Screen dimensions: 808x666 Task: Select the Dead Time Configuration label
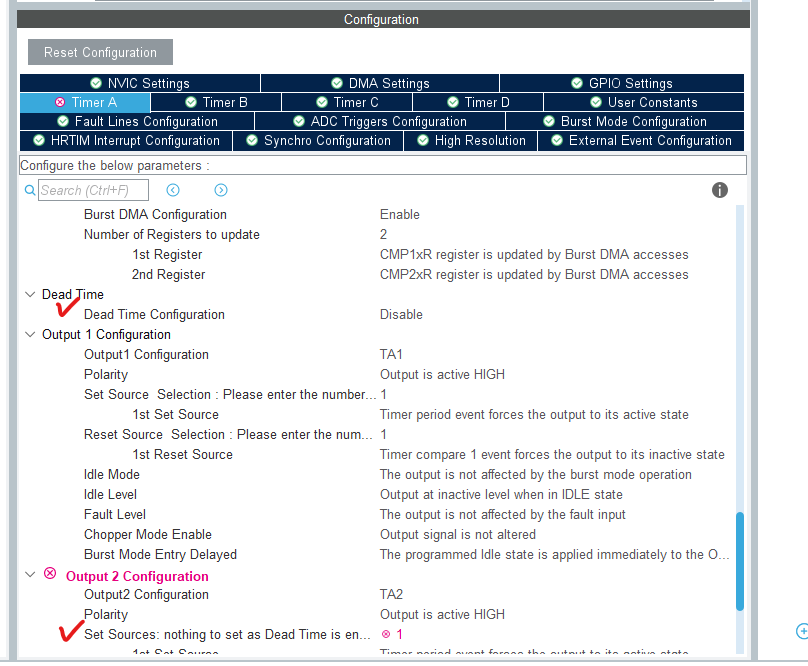click(154, 314)
